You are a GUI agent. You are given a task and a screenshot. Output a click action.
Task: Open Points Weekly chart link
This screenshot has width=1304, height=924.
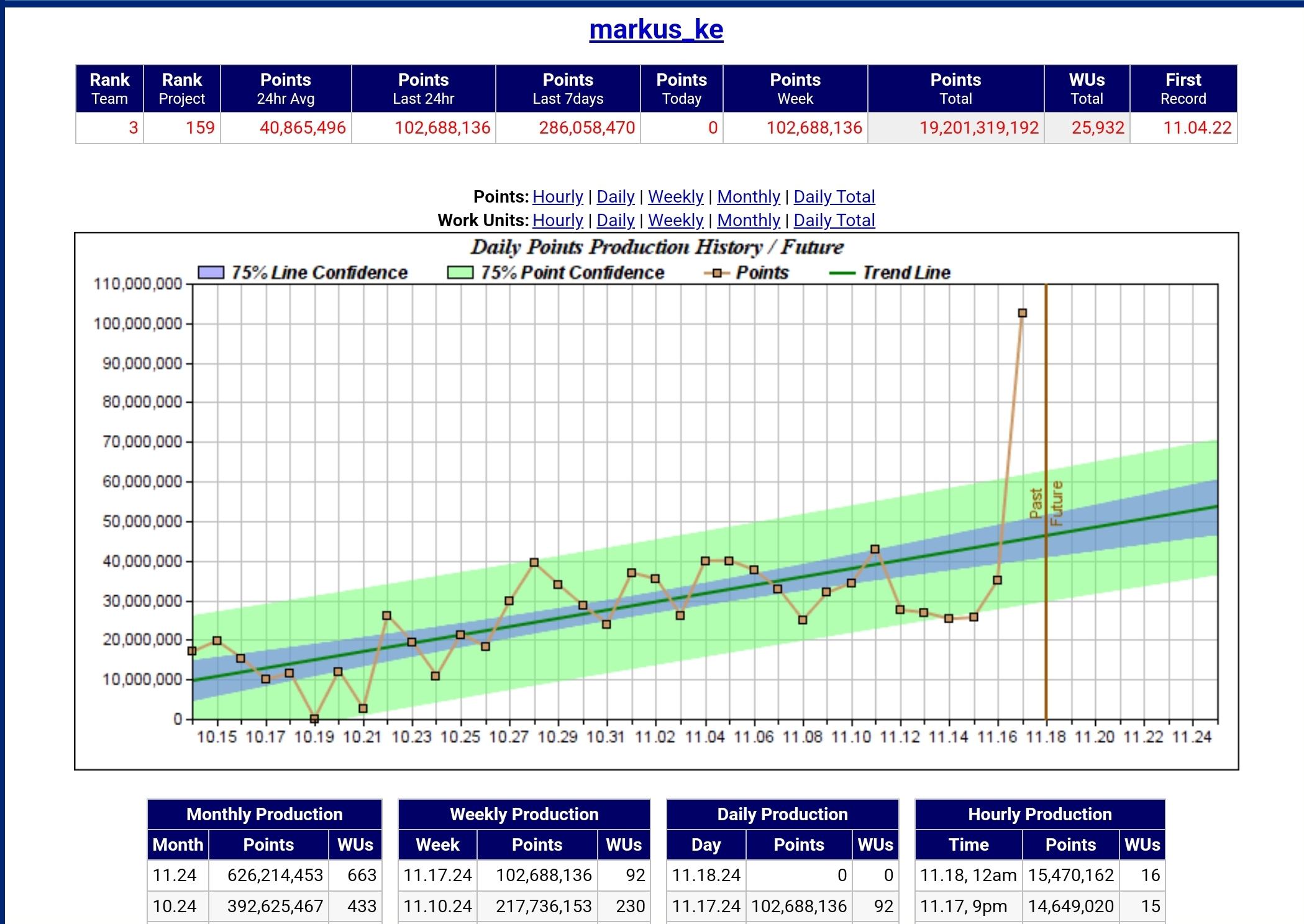tap(675, 196)
